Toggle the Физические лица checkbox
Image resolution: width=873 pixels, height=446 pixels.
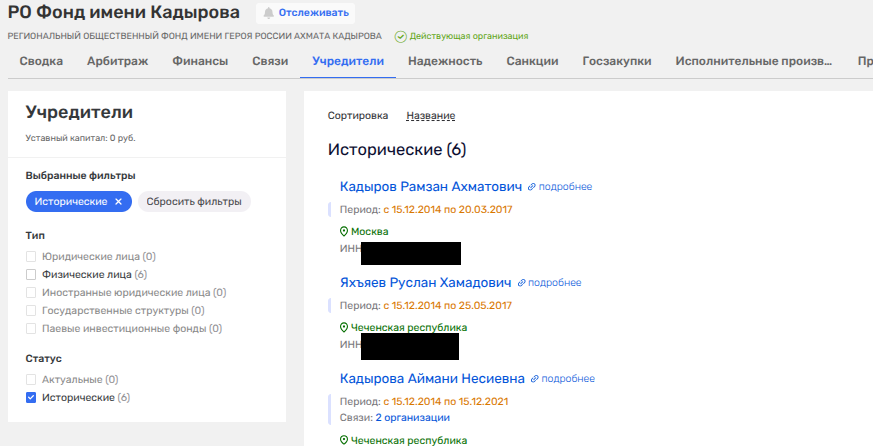click(31, 274)
